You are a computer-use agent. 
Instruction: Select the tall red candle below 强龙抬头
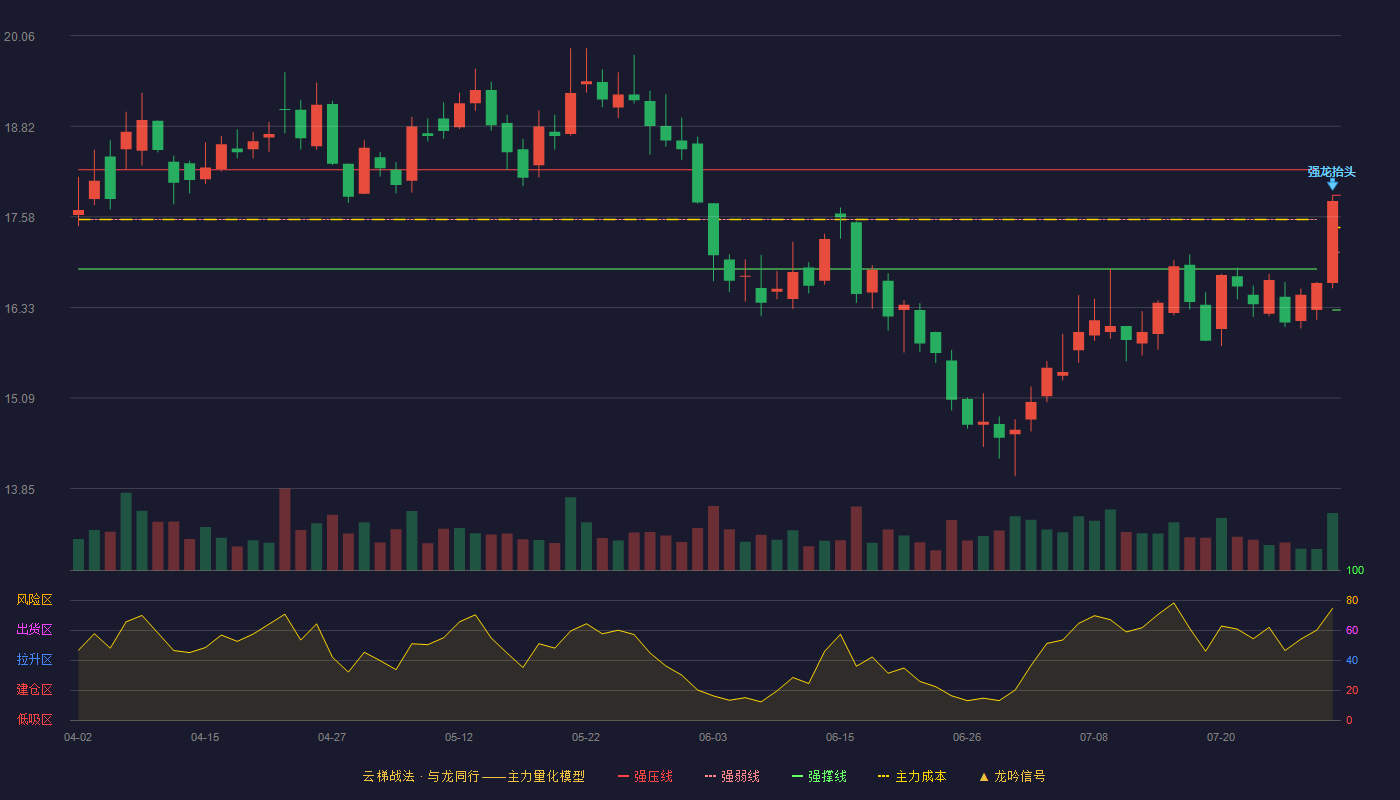tap(1332, 242)
